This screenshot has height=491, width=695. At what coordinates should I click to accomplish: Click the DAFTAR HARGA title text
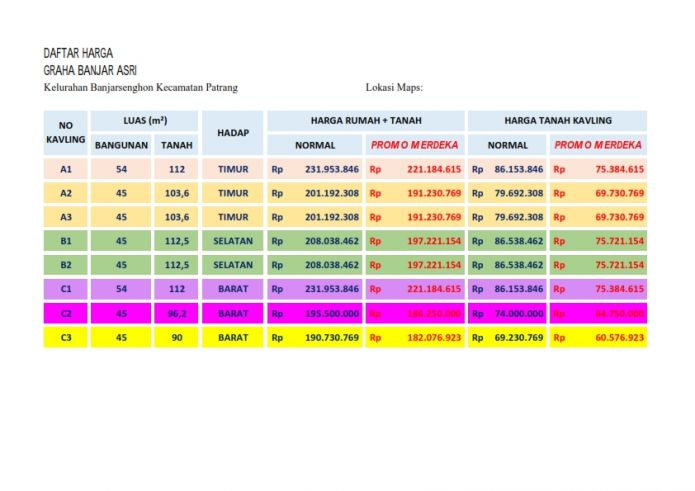coord(78,52)
